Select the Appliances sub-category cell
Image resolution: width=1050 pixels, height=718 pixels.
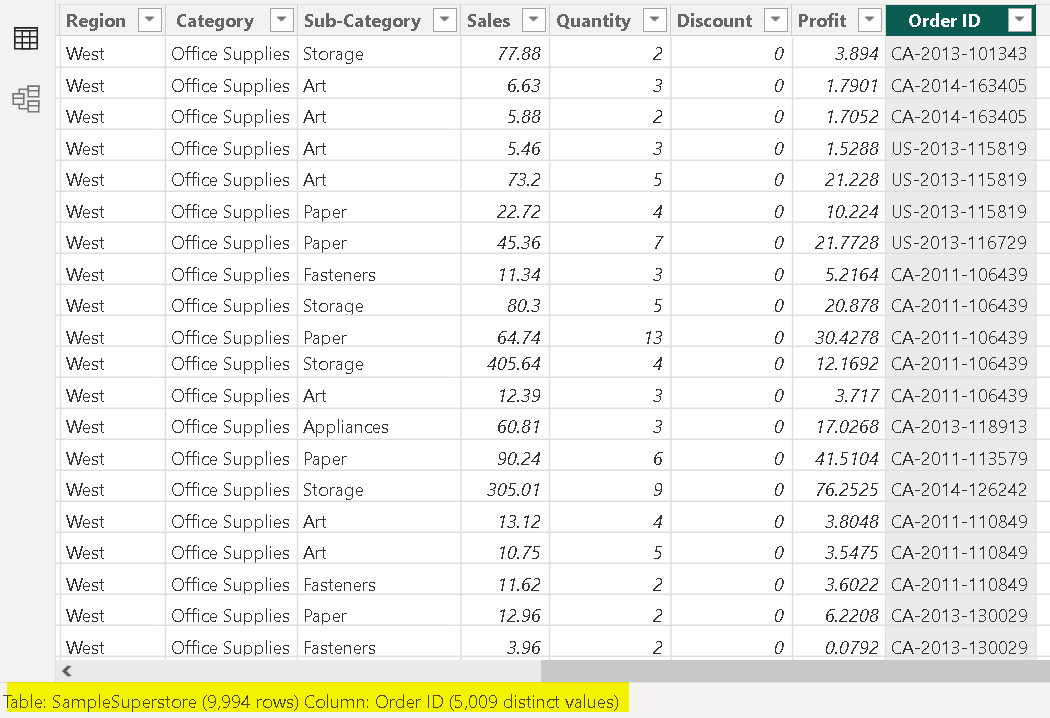(x=346, y=427)
